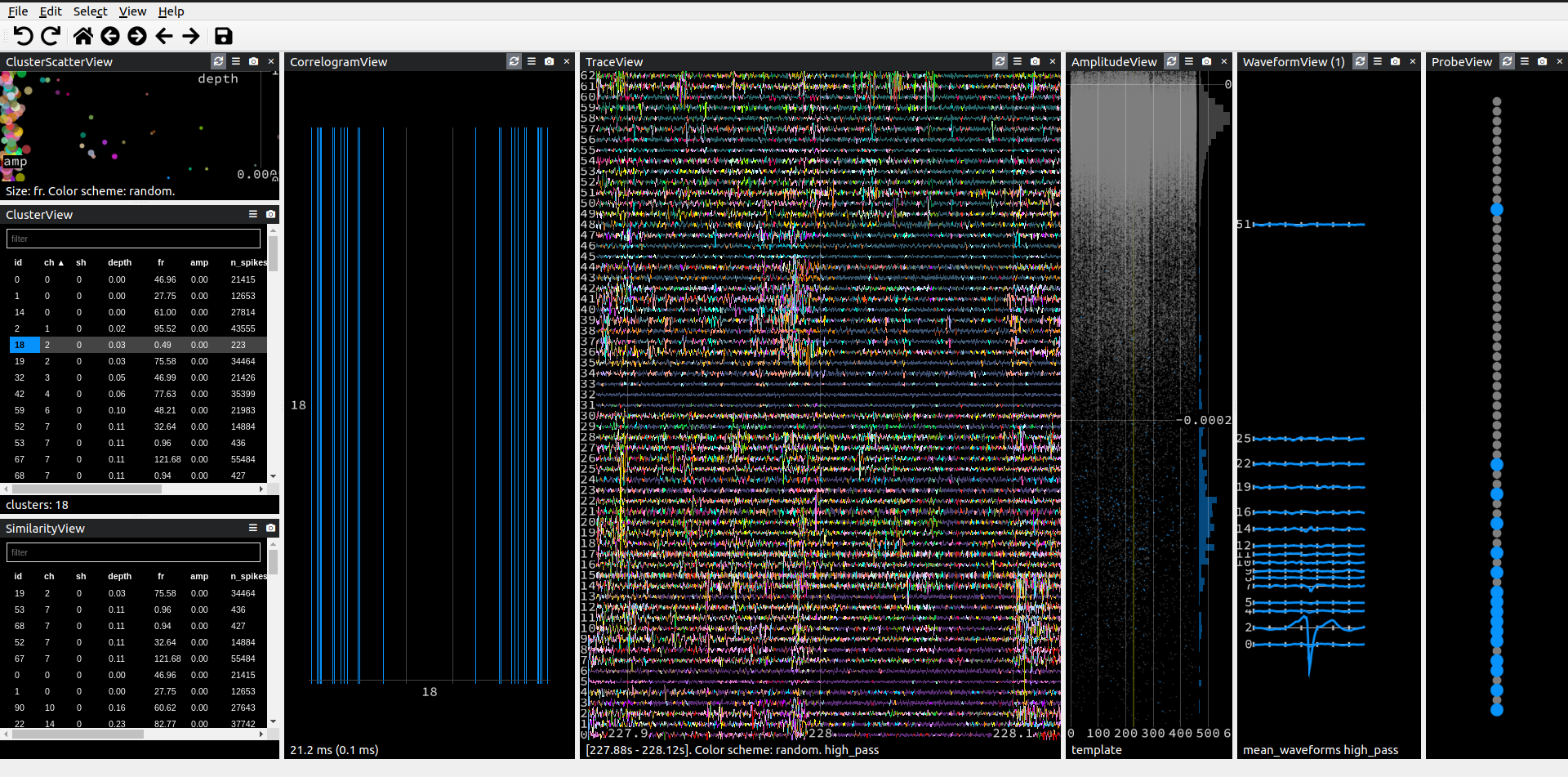Click the back navigation arrow icon

pos(164,36)
